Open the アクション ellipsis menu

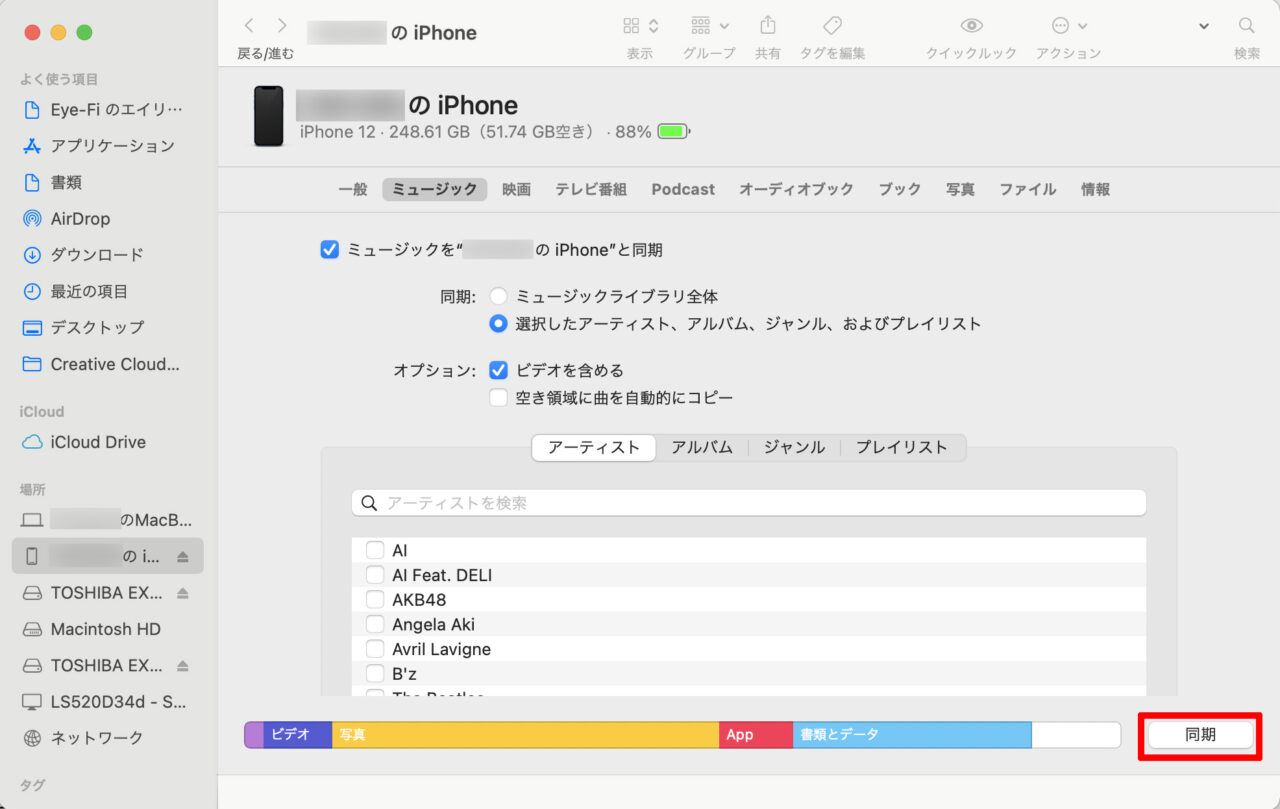[1069, 26]
